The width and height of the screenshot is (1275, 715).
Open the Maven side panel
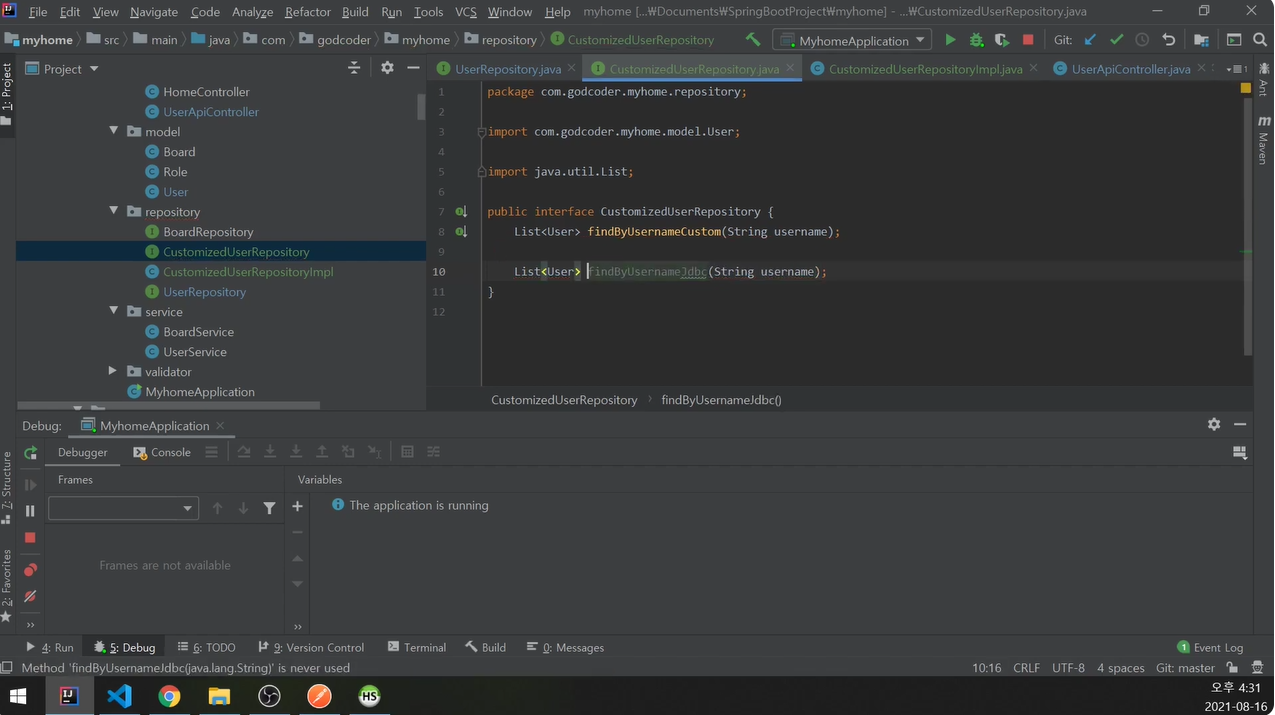1264,139
